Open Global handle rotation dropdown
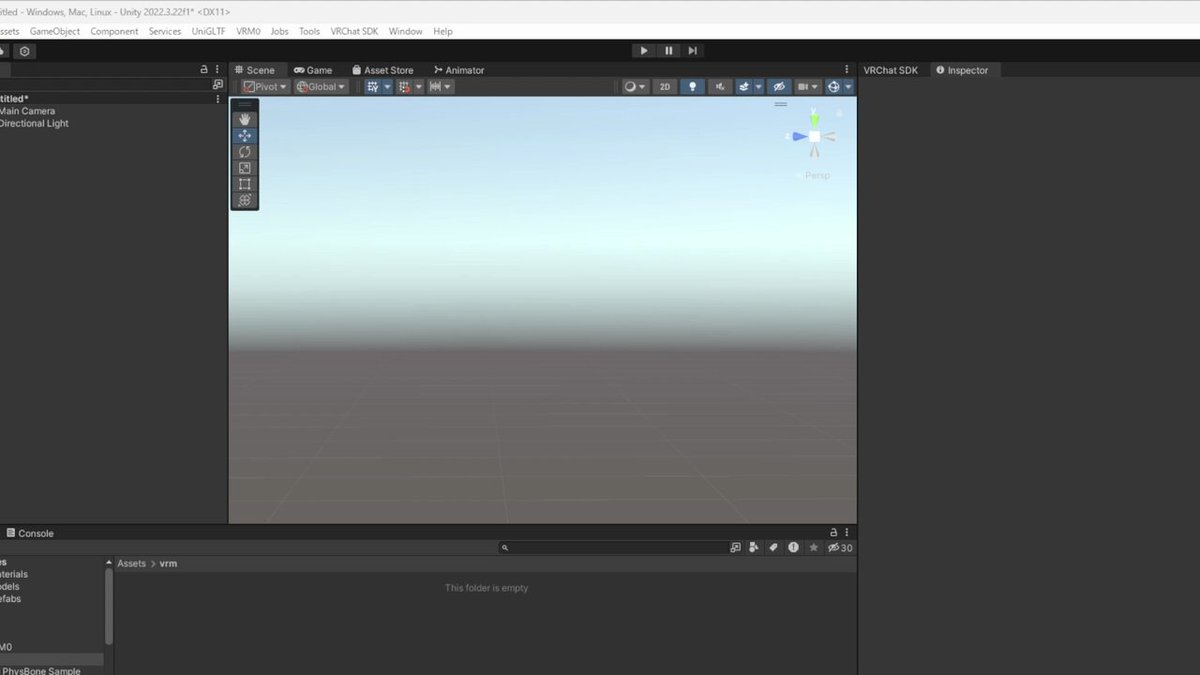The height and width of the screenshot is (675, 1200). pyautogui.click(x=320, y=87)
